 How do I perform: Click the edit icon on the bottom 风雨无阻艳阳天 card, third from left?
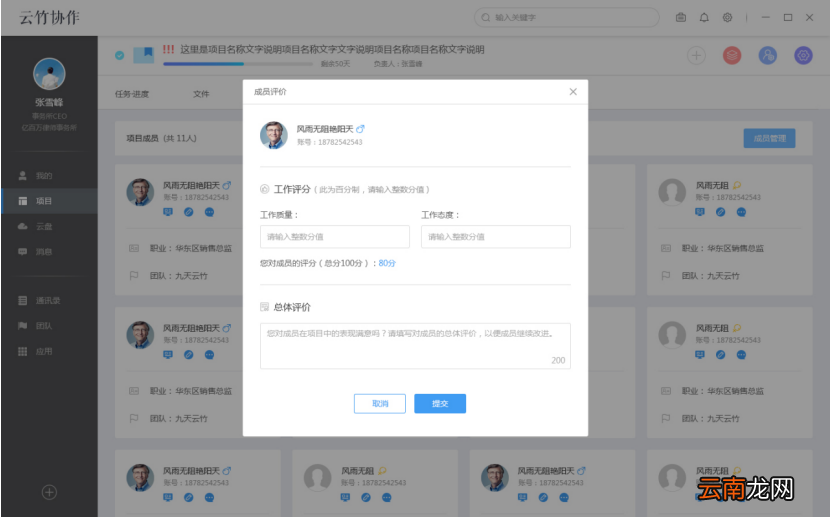(x=543, y=497)
